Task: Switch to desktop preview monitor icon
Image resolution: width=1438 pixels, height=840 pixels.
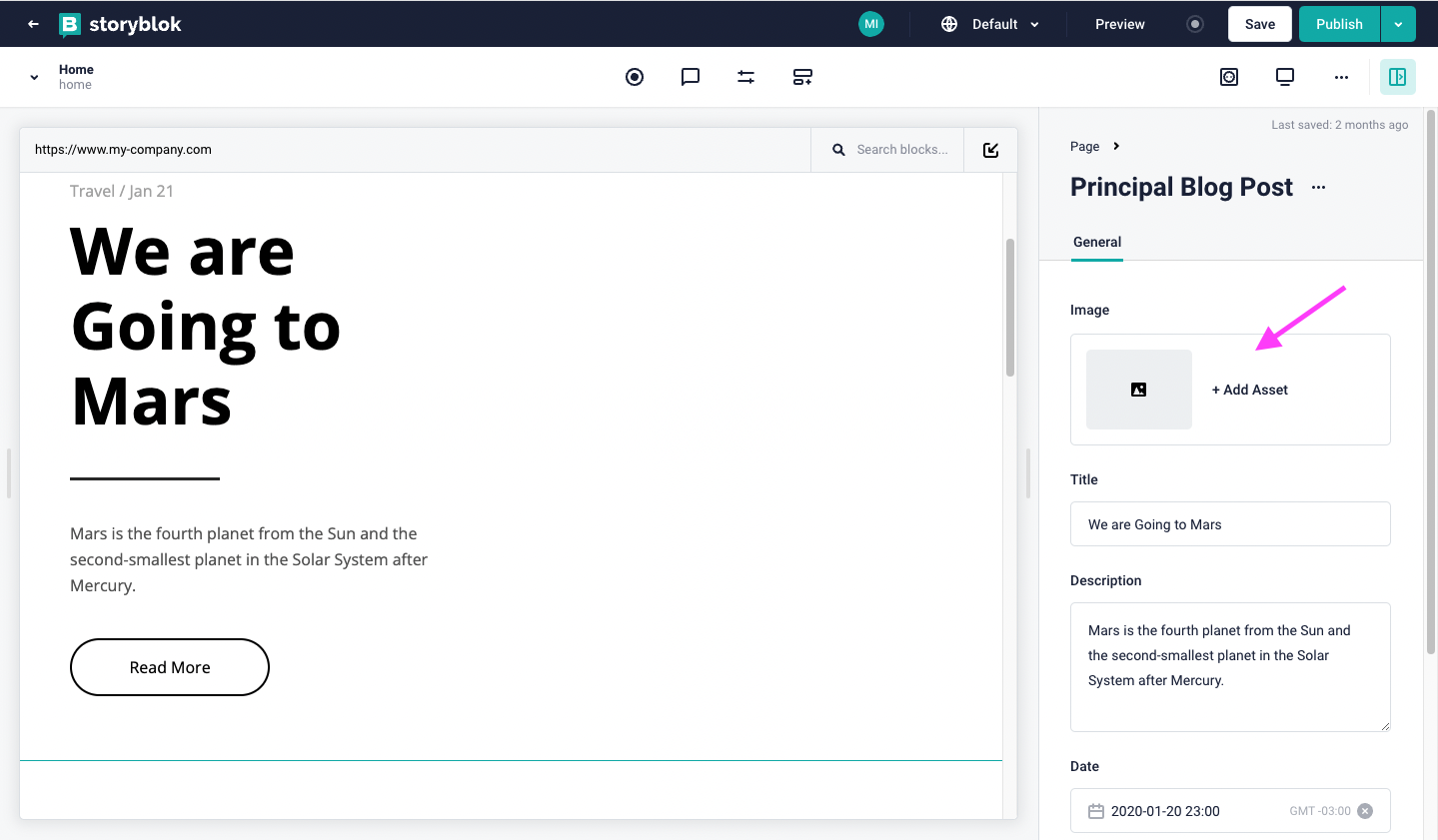Action: [x=1285, y=77]
